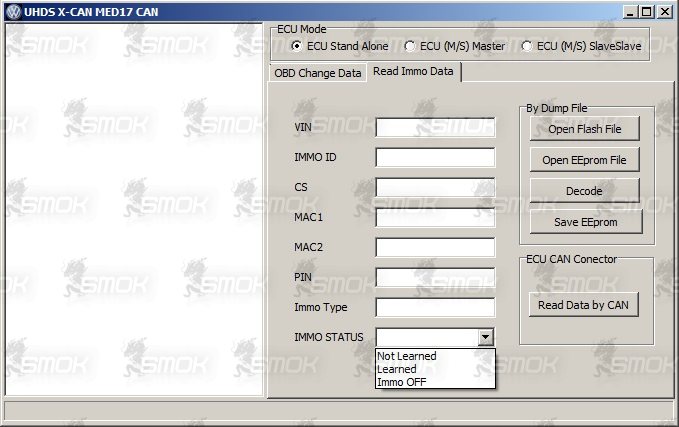Select ECU (M/S) SlaveSlave mode
Viewport: 679px width, 427px height.
coord(581,46)
